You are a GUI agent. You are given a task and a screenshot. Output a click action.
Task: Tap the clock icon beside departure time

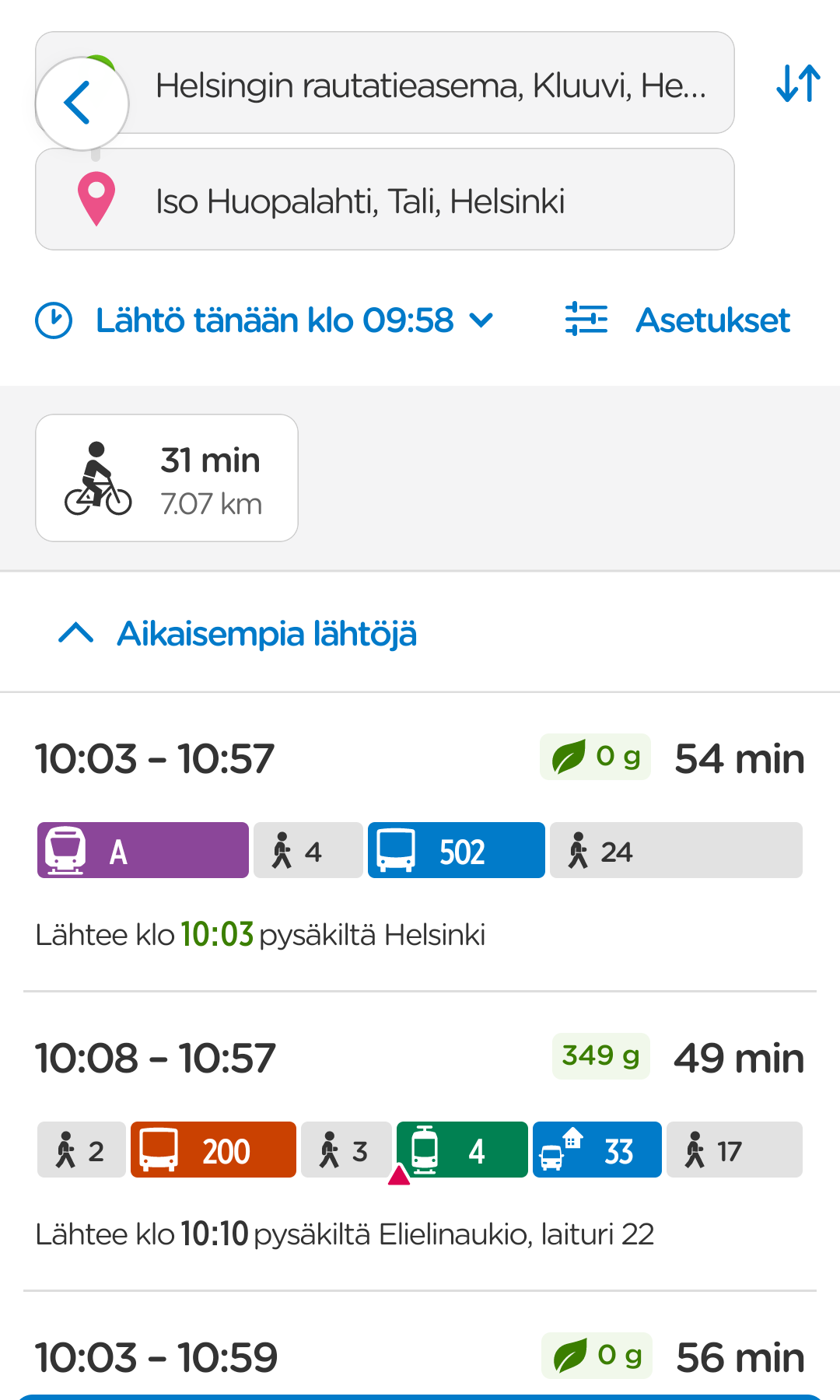click(54, 320)
